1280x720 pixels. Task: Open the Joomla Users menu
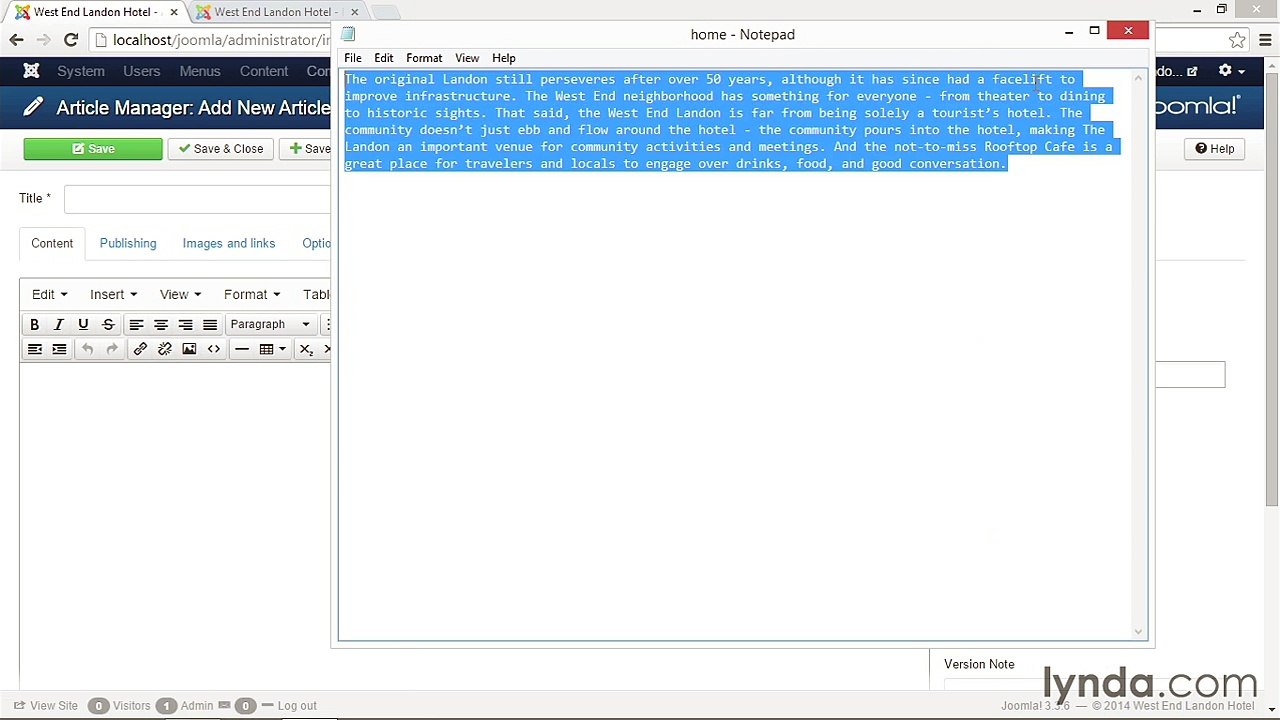pos(142,71)
